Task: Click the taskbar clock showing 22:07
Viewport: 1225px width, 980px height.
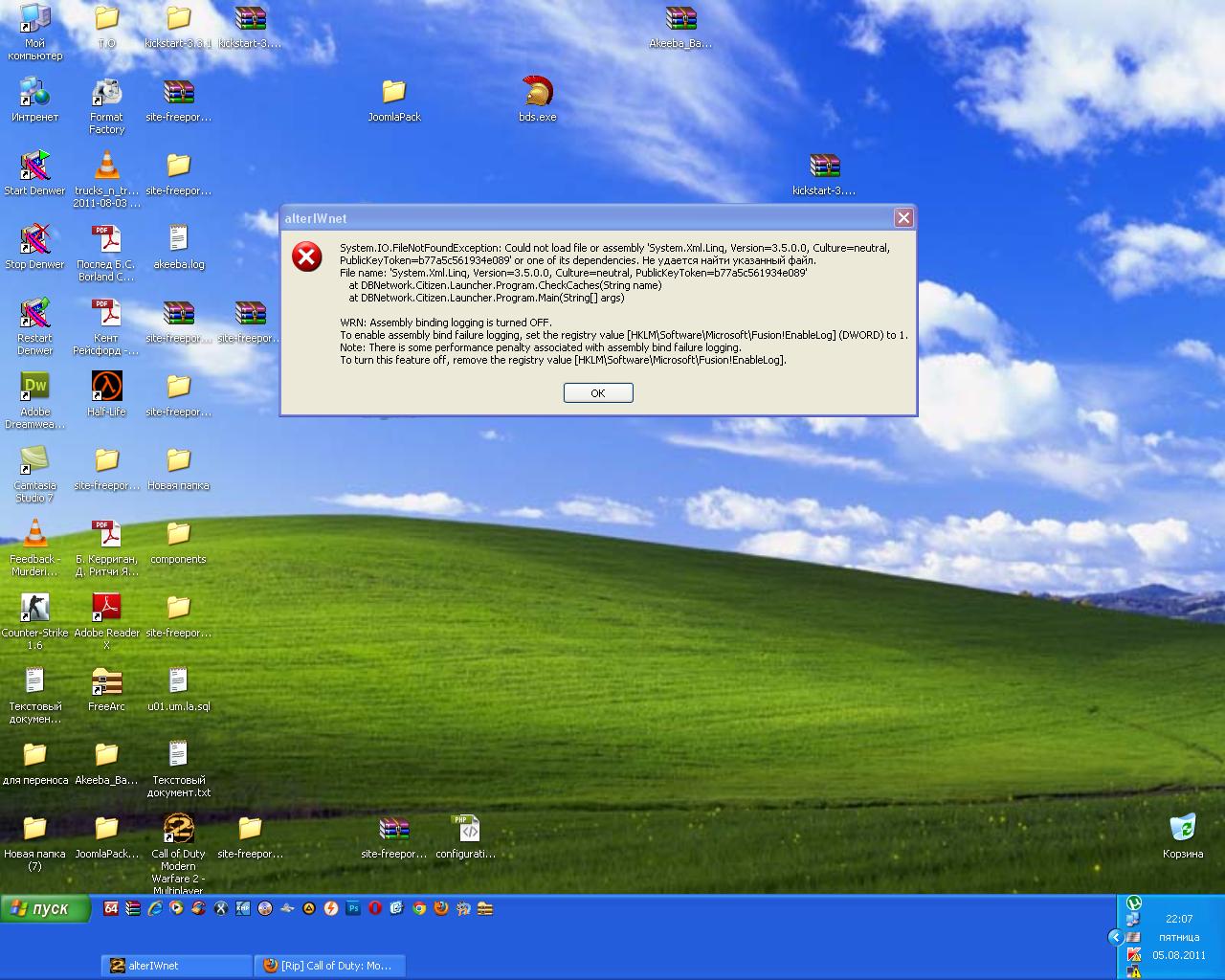Action: point(1179,919)
